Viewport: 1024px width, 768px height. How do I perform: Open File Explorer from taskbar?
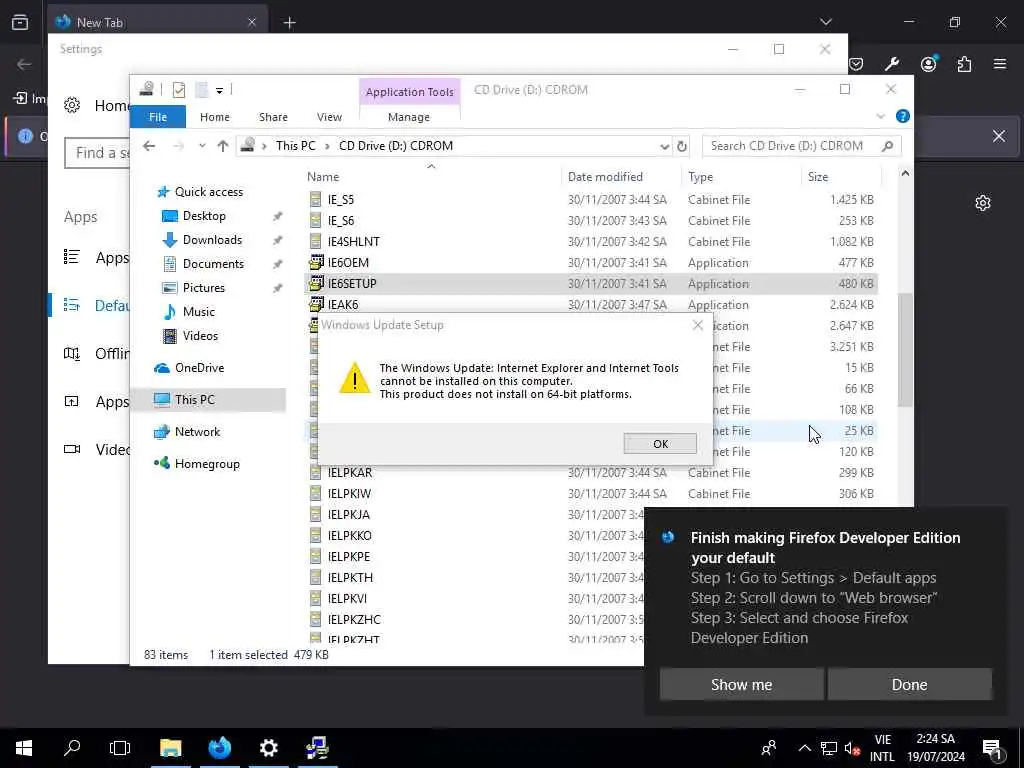point(170,748)
